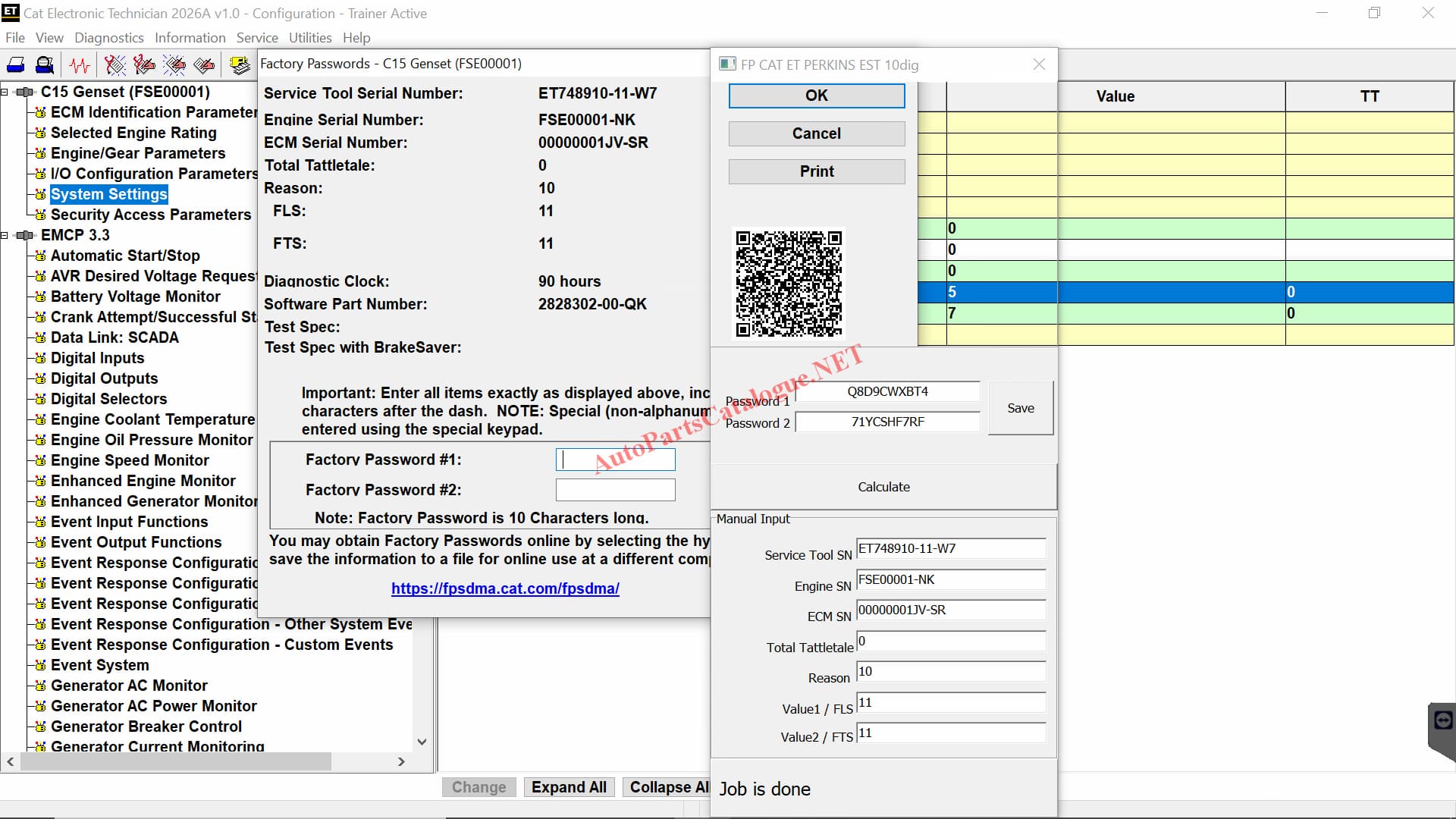
Task: Select Security Access Parameters tree item
Action: (150, 215)
